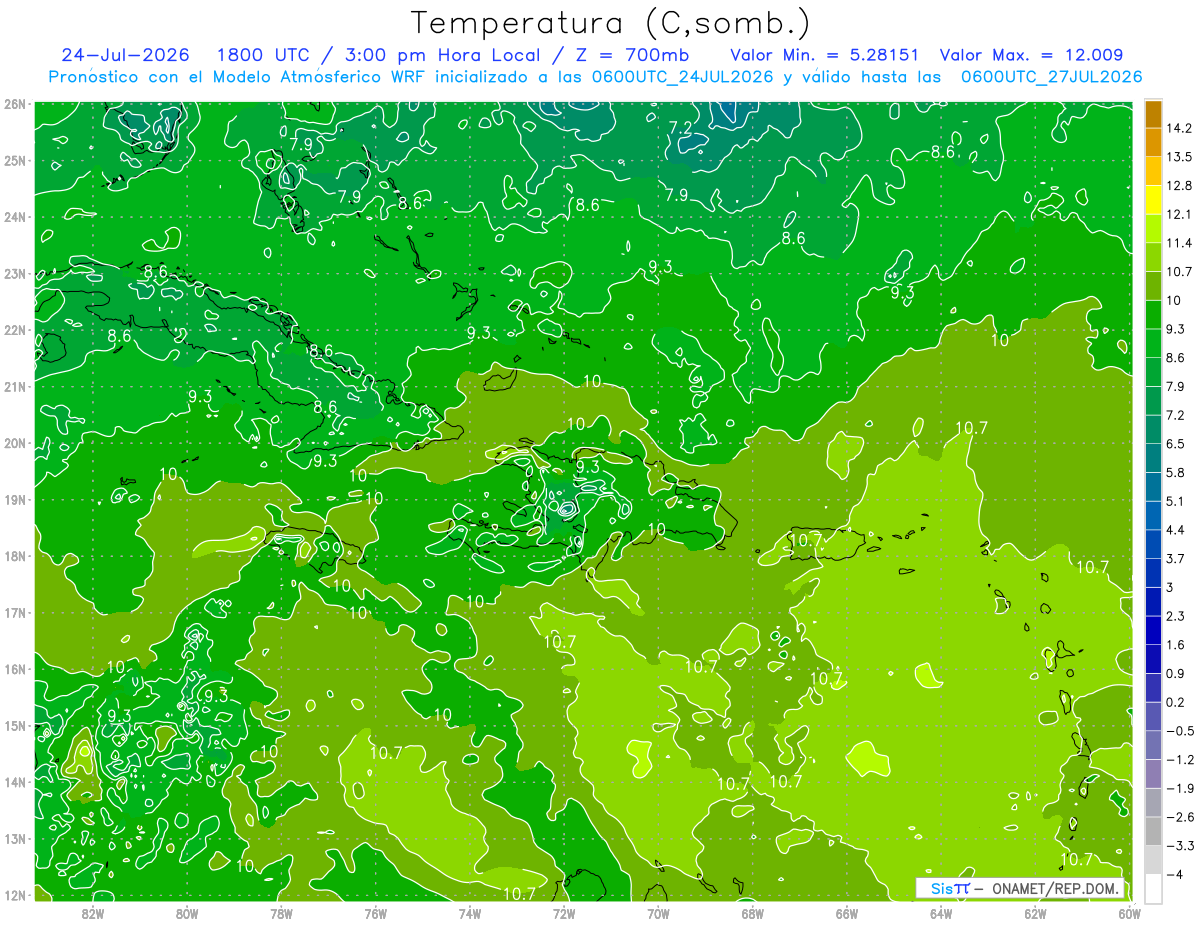Pick the yellow swatch between 12.1 and 12.8
The image size is (1200, 927).
coord(1152,200)
